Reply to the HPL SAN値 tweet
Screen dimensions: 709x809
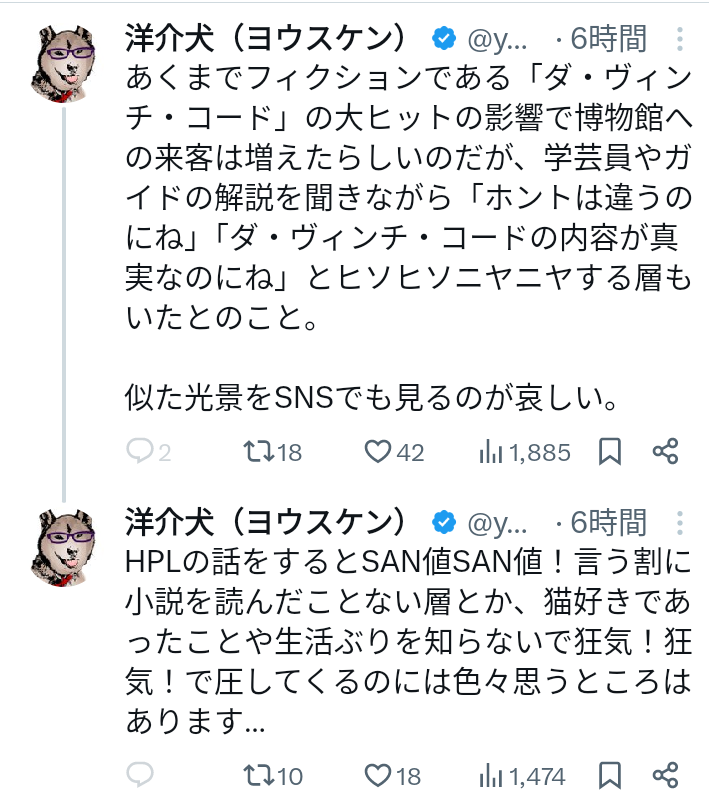pos(141,775)
